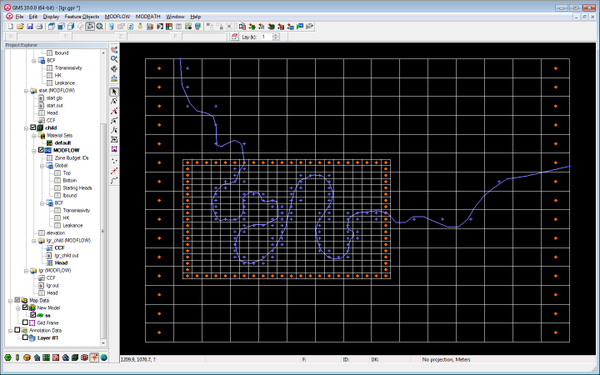Open the File menu

coord(20,16)
